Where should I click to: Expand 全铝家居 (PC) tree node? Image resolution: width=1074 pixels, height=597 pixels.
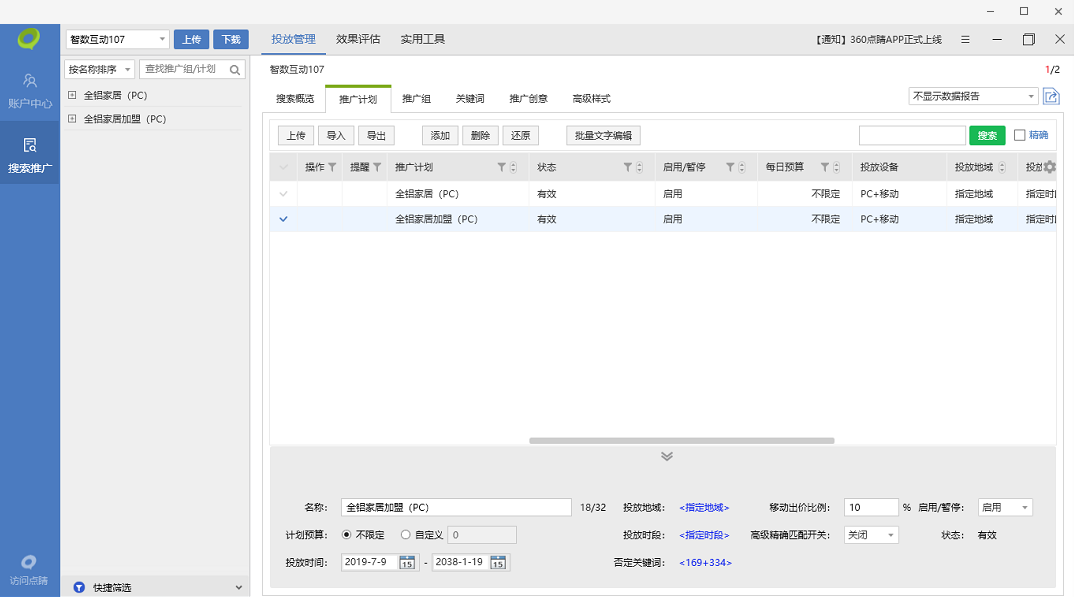coord(72,96)
